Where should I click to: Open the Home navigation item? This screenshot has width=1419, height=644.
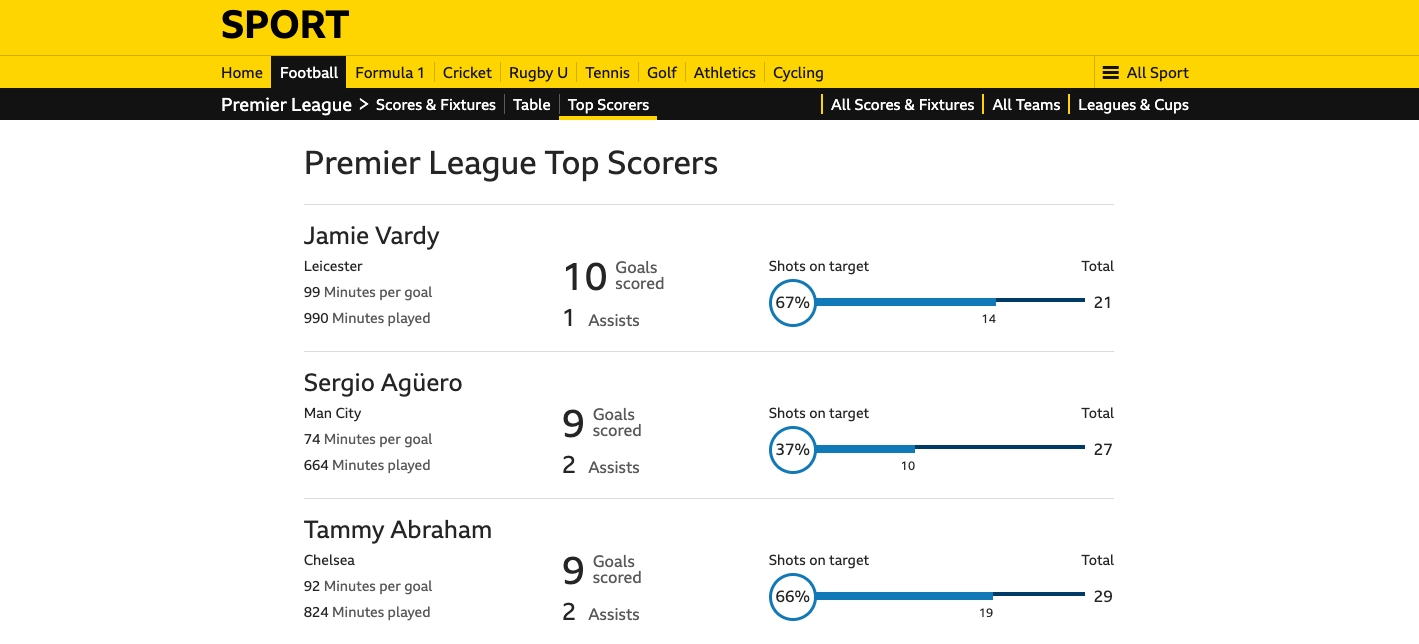[242, 73]
